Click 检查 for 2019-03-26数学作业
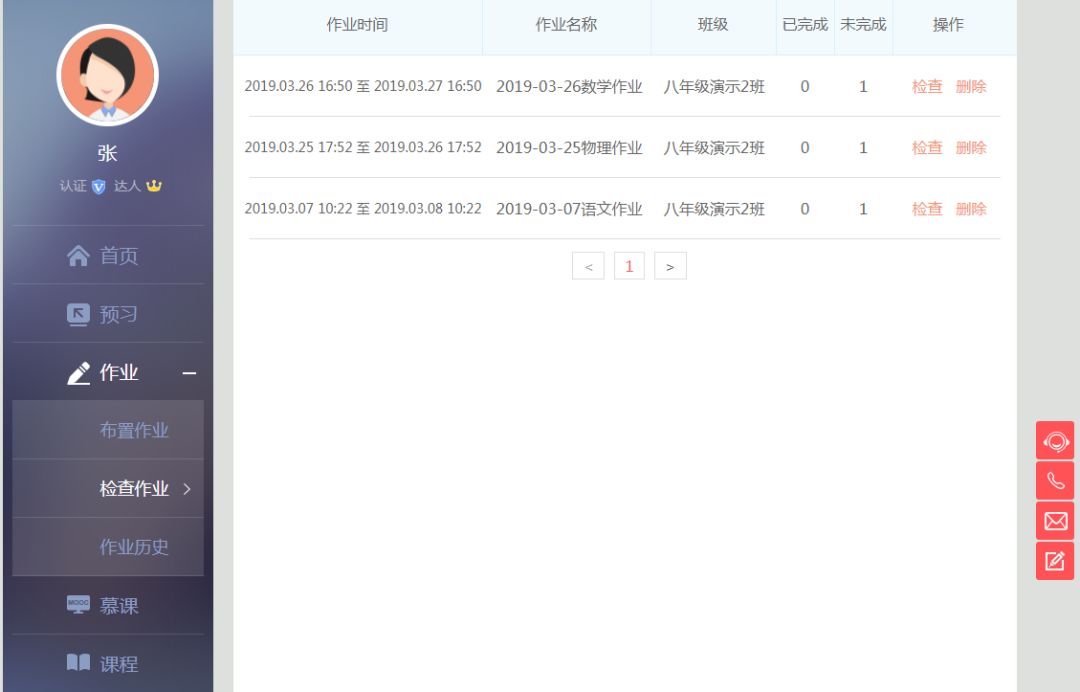Image resolution: width=1080 pixels, height=692 pixels. [926, 87]
